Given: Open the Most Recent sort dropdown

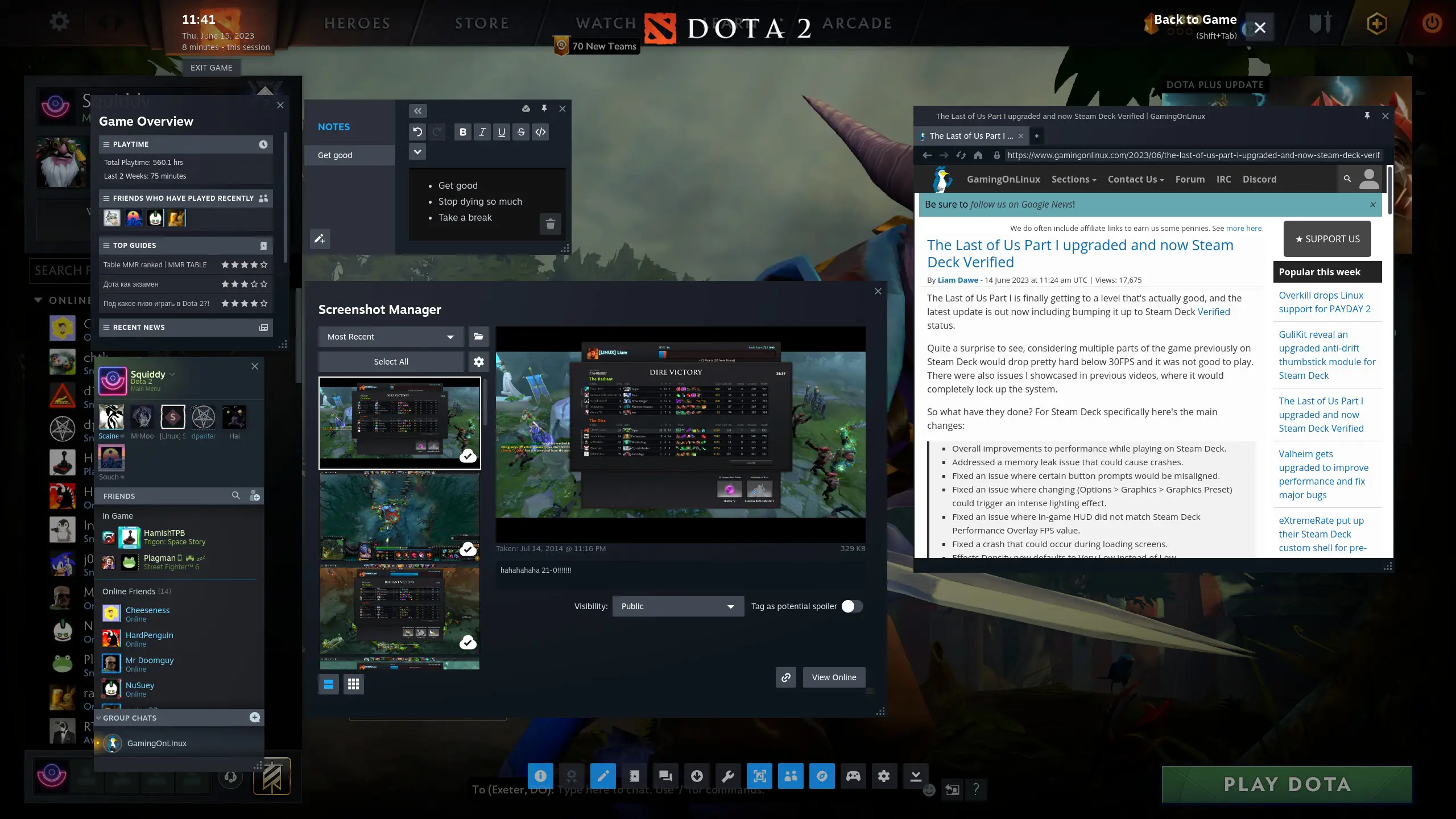Looking at the screenshot, I should coord(390,336).
